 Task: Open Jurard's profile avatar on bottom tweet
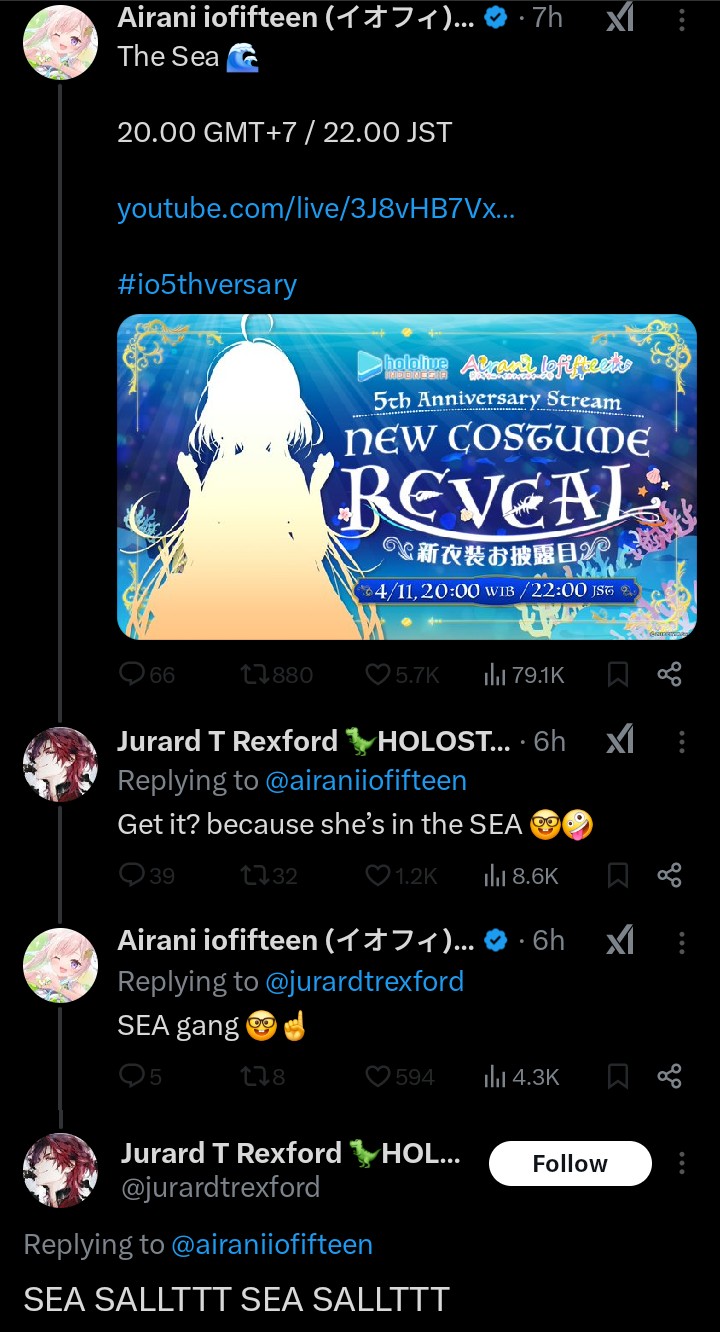pyautogui.click(x=60, y=1171)
